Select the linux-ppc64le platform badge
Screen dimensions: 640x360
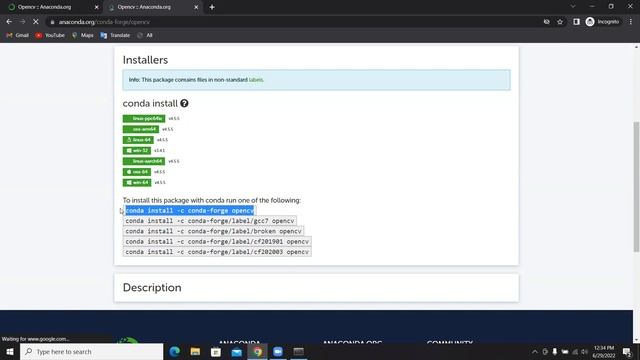coord(144,118)
